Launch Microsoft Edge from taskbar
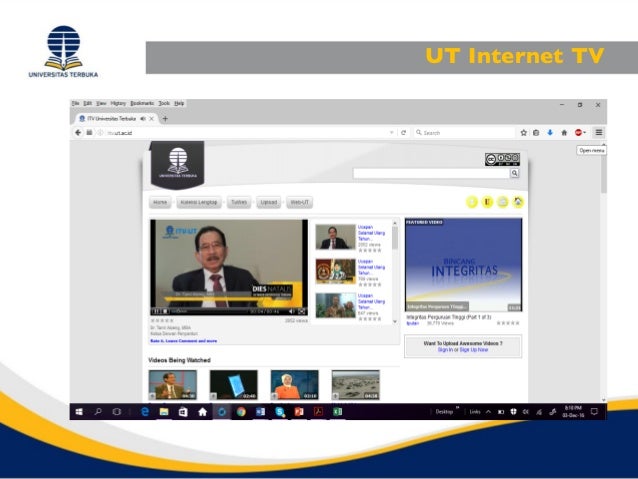Image resolution: width=638 pixels, height=479 pixels. coord(144,412)
